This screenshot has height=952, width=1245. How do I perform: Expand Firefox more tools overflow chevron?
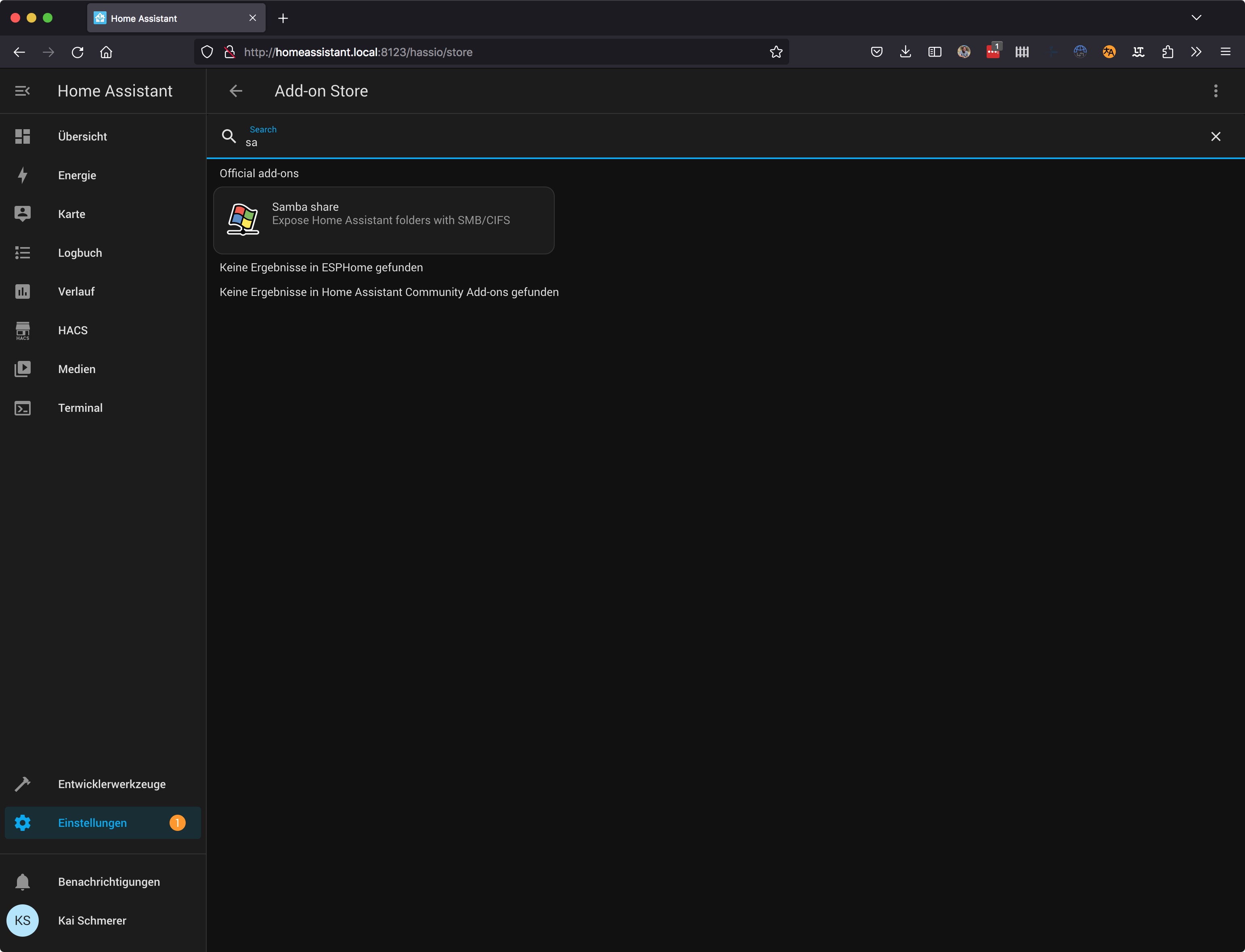[1196, 52]
